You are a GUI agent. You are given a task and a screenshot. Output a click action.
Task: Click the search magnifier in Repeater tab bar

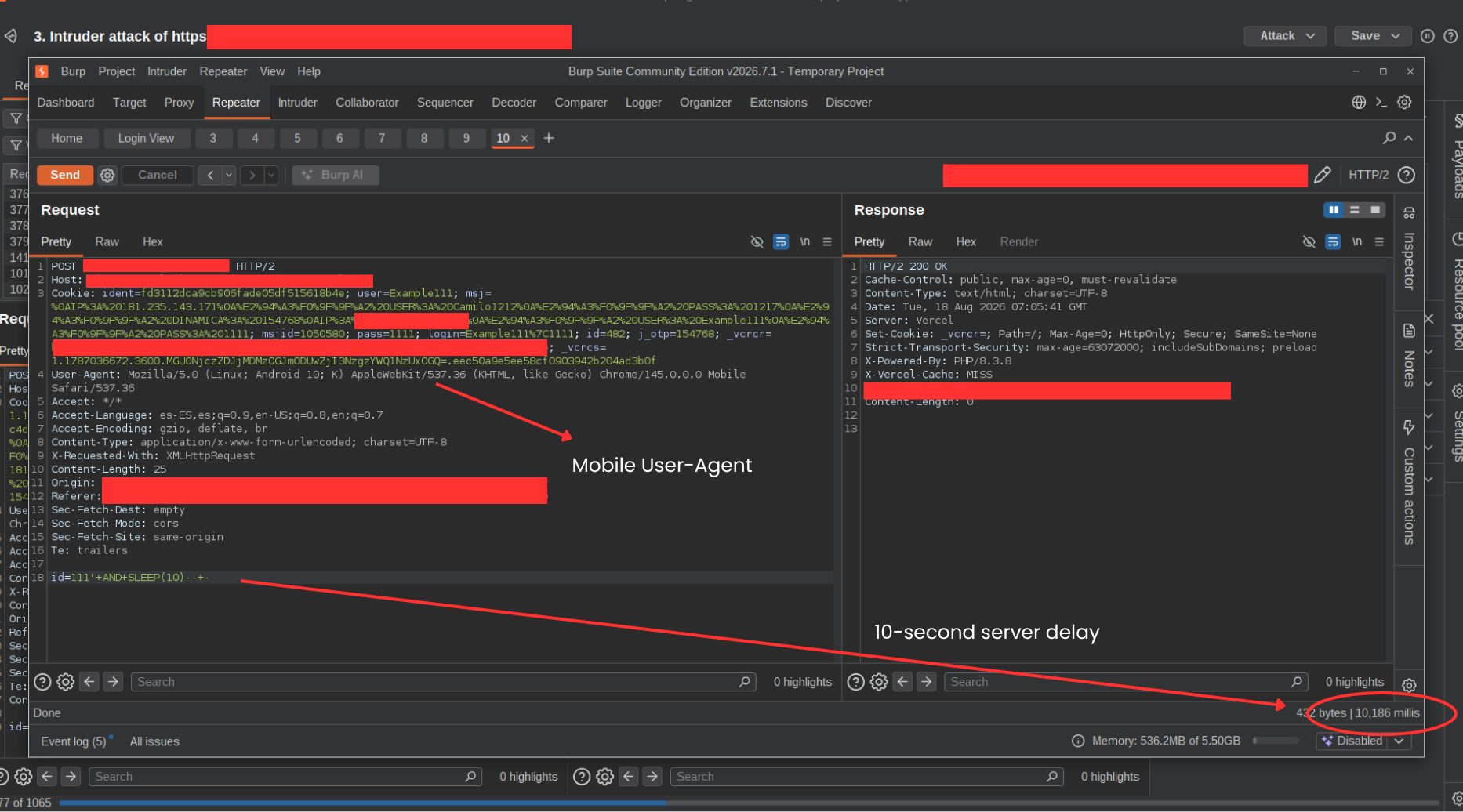[x=1389, y=138]
